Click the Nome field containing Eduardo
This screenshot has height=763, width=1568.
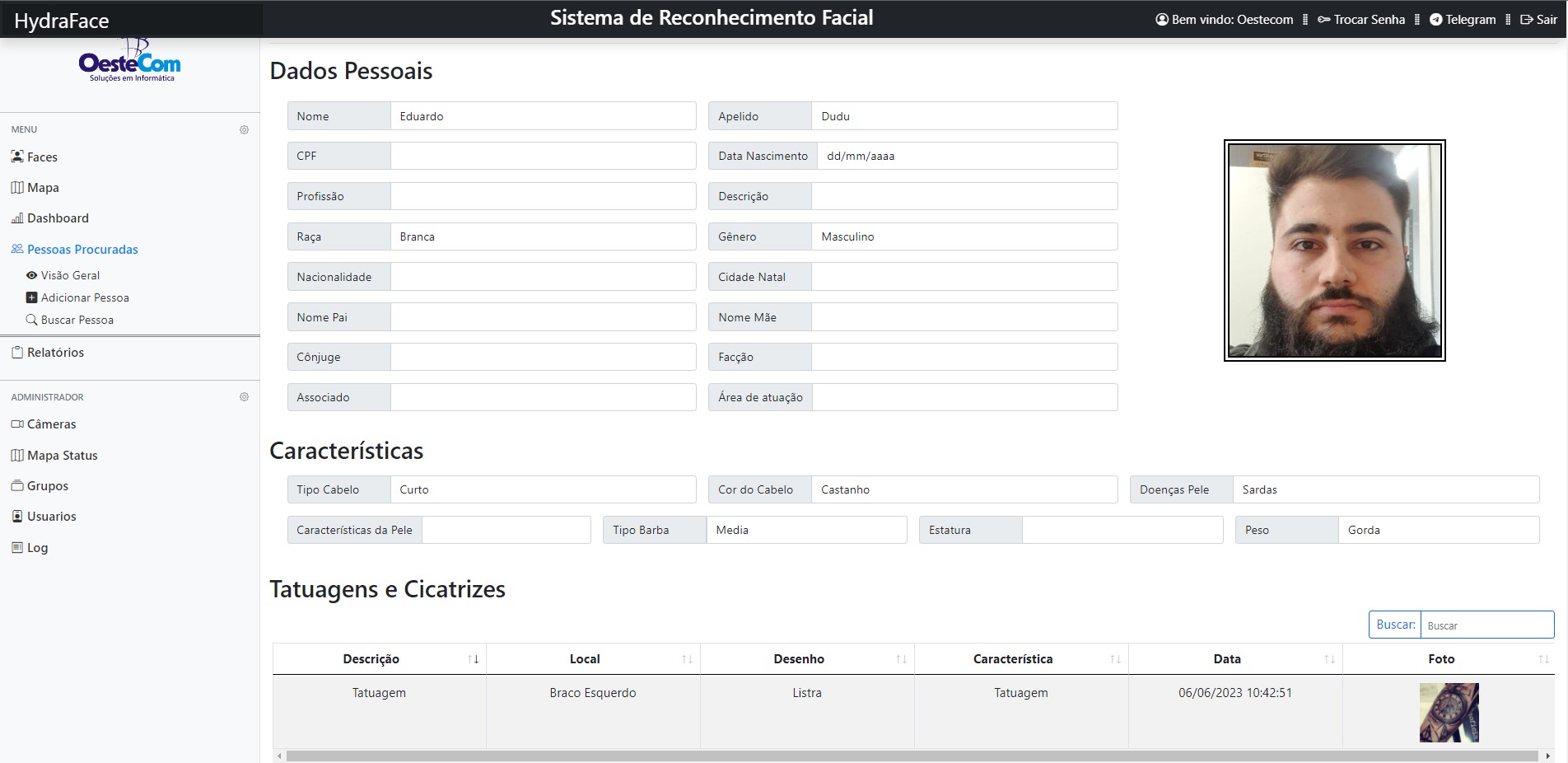pos(543,116)
